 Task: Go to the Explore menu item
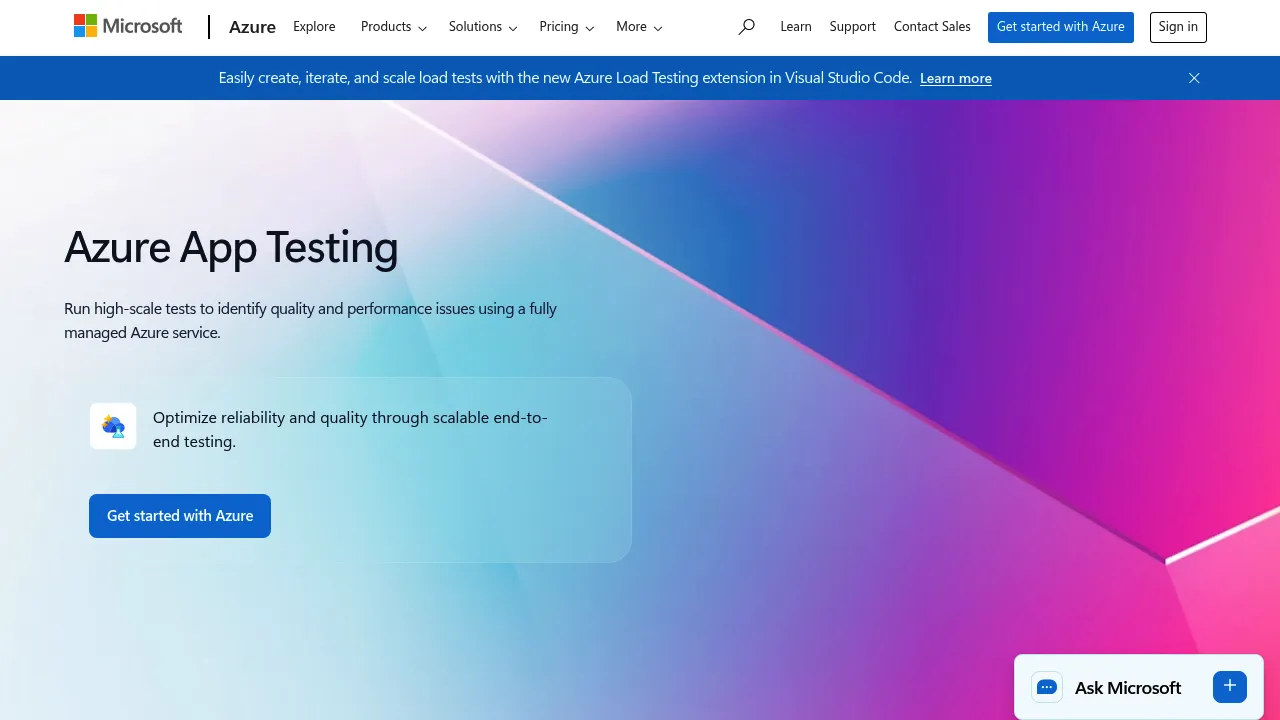coord(314,27)
